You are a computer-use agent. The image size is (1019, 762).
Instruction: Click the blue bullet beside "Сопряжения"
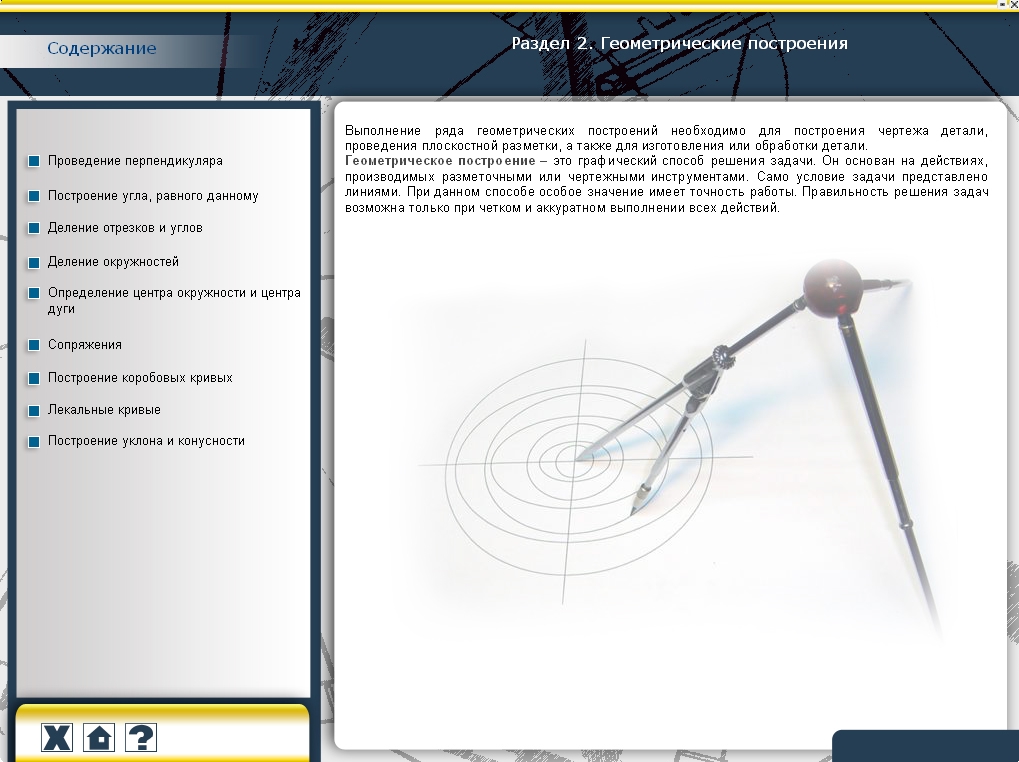click(x=34, y=345)
